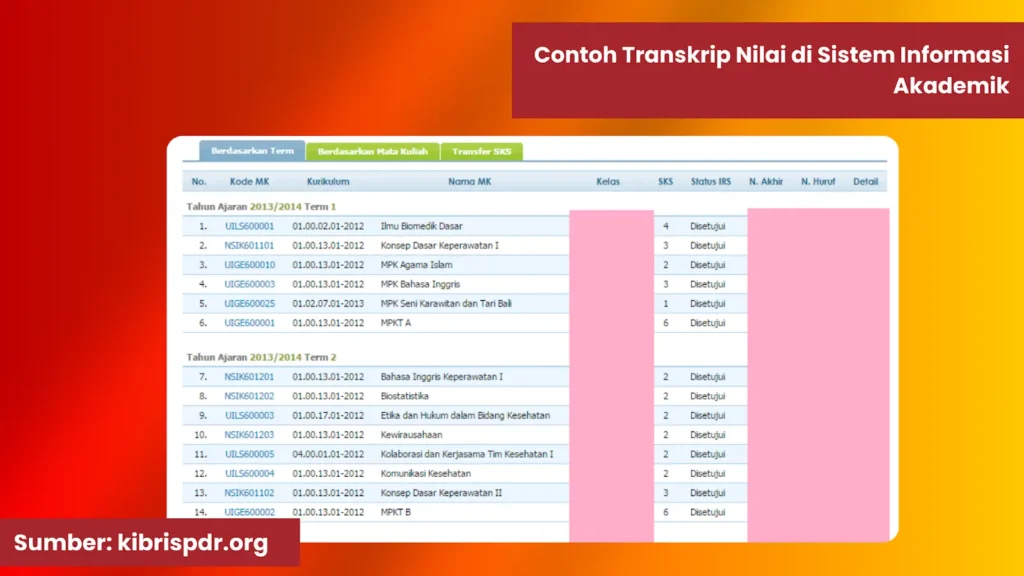
Task: Click curriculum 01.00.17.01-2012 cell
Action: tap(328, 415)
